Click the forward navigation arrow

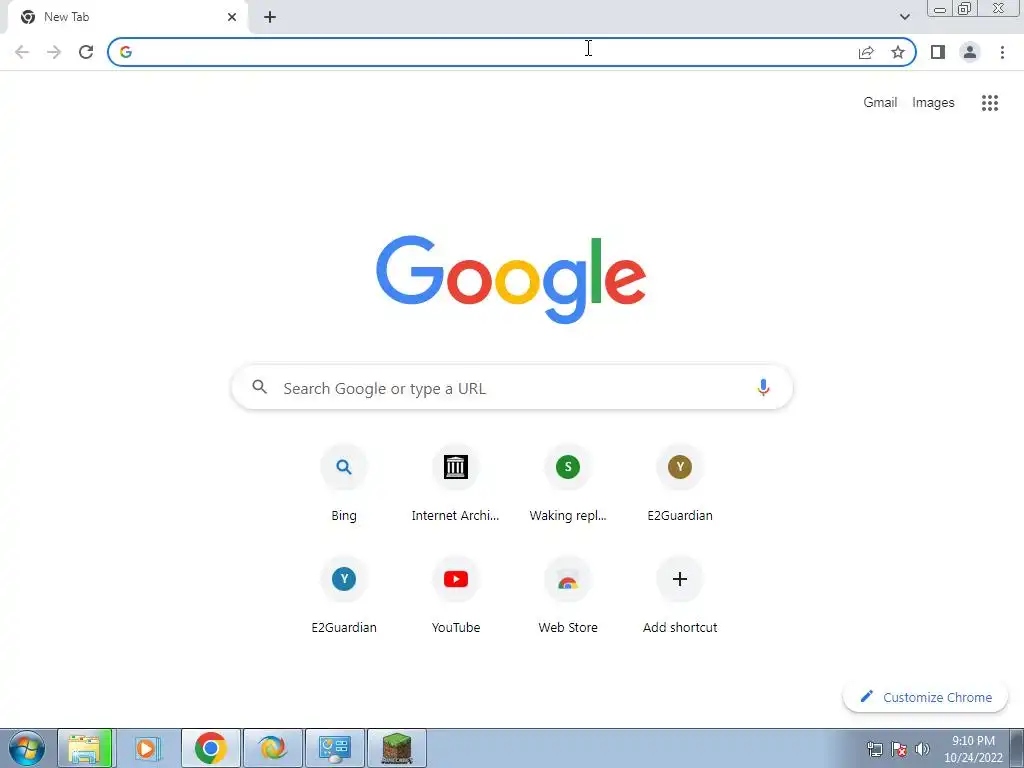[54, 52]
